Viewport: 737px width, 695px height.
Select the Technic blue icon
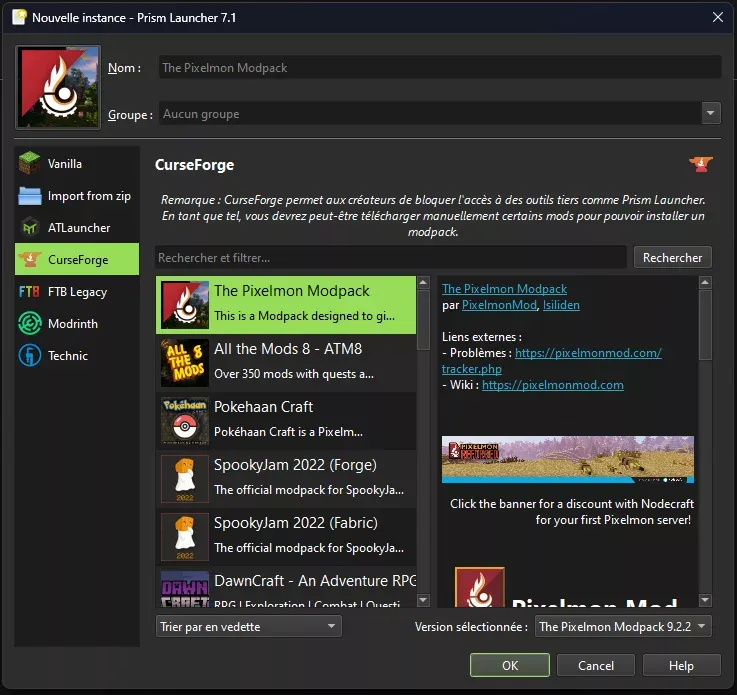point(30,355)
